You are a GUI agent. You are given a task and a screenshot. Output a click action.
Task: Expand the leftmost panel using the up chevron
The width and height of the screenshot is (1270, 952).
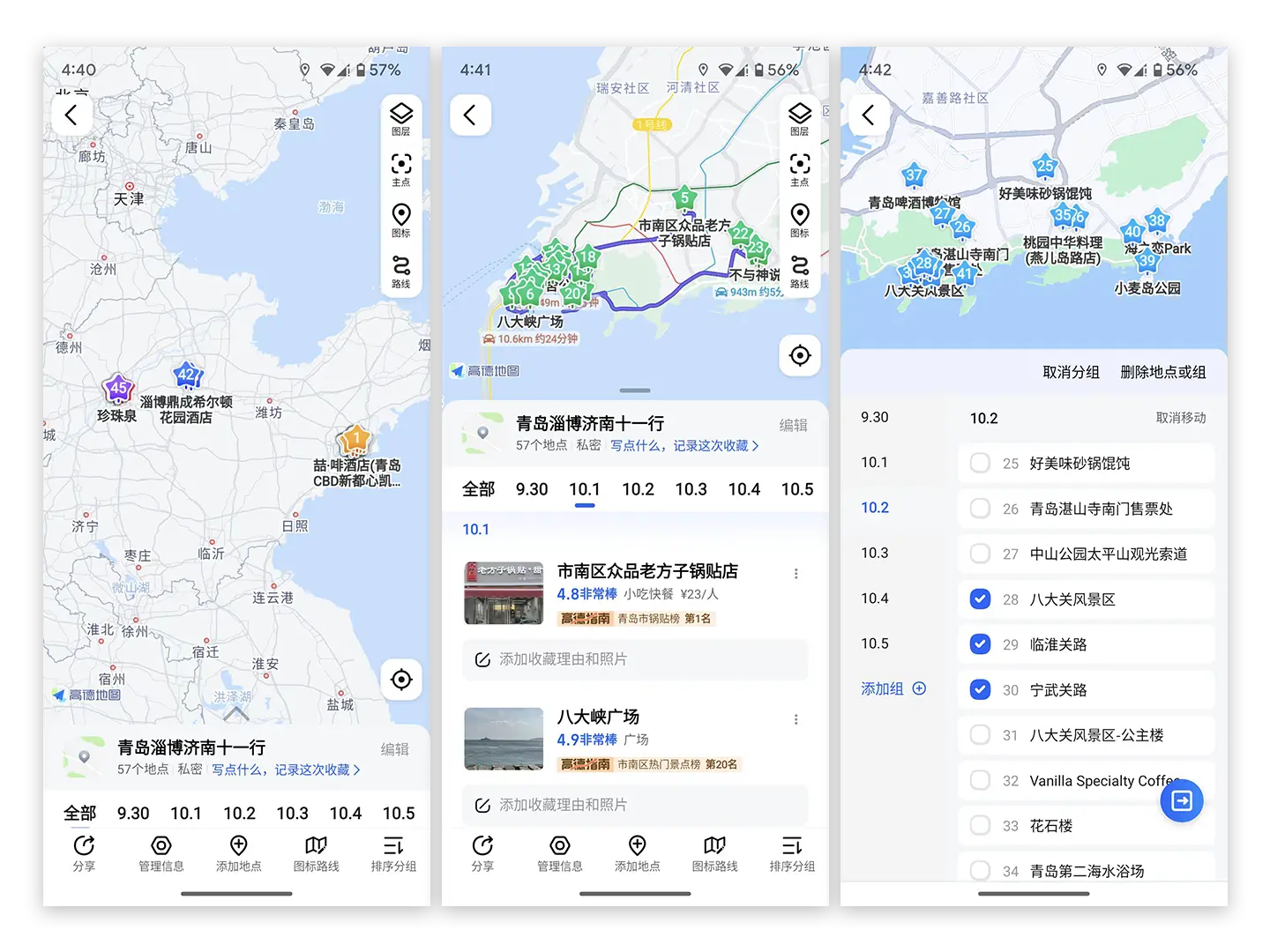[236, 713]
